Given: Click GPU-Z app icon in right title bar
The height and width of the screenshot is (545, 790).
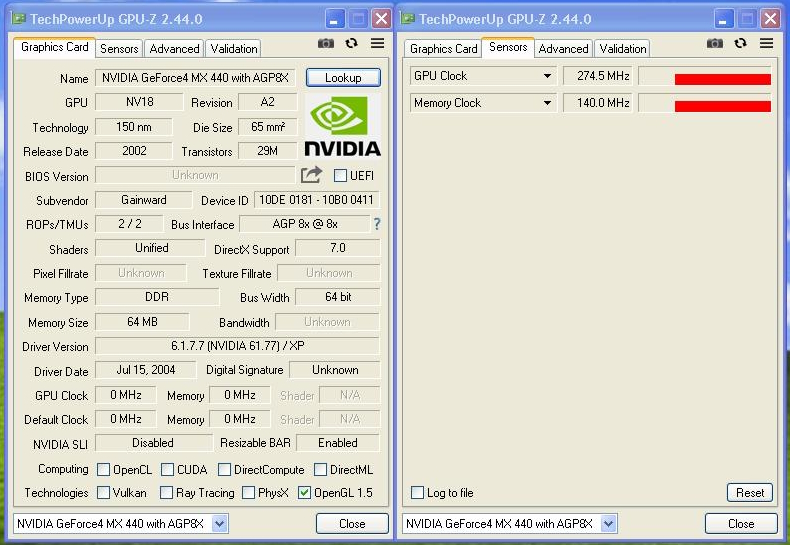Looking at the screenshot, I should tap(408, 19).
